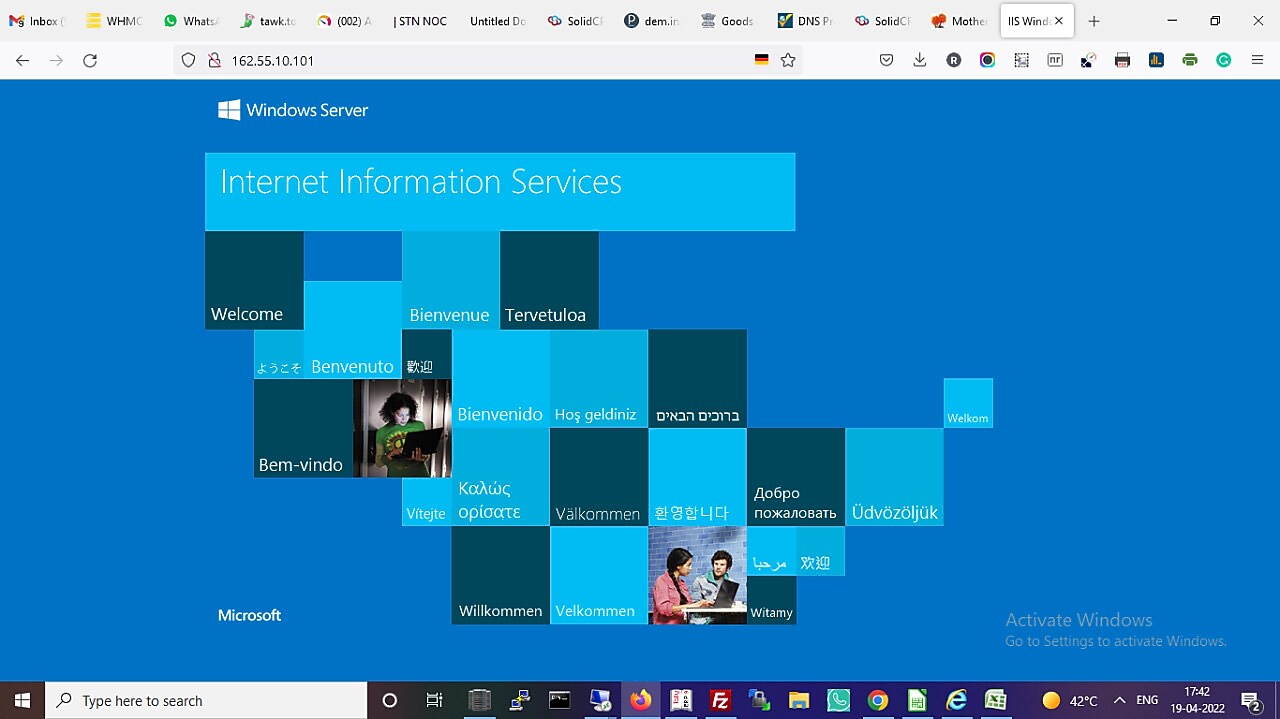Click the Tervetuloa tile
The height and width of the screenshot is (719, 1280).
[549, 280]
